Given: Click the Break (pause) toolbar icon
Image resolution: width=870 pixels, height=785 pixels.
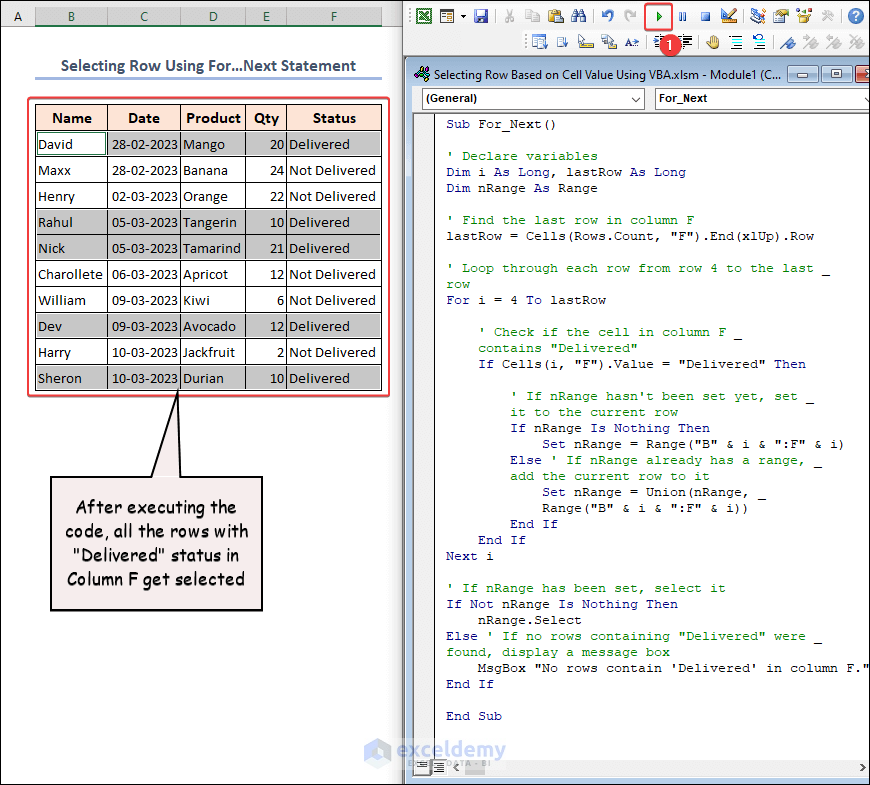Looking at the screenshot, I should tap(682, 16).
